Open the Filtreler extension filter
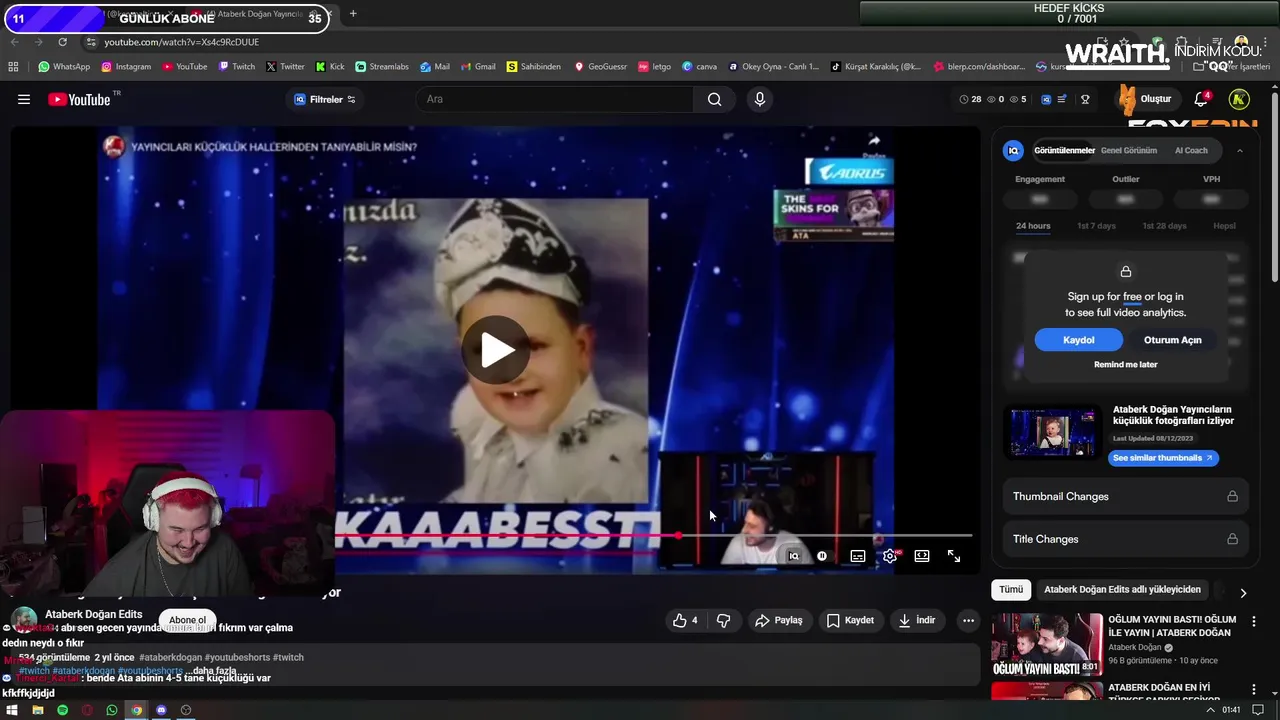 click(324, 99)
